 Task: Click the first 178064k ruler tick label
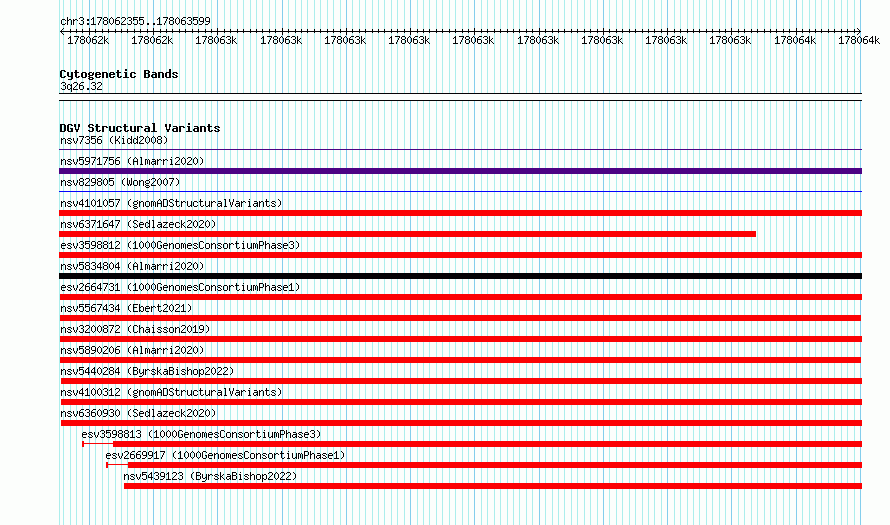pos(795,40)
